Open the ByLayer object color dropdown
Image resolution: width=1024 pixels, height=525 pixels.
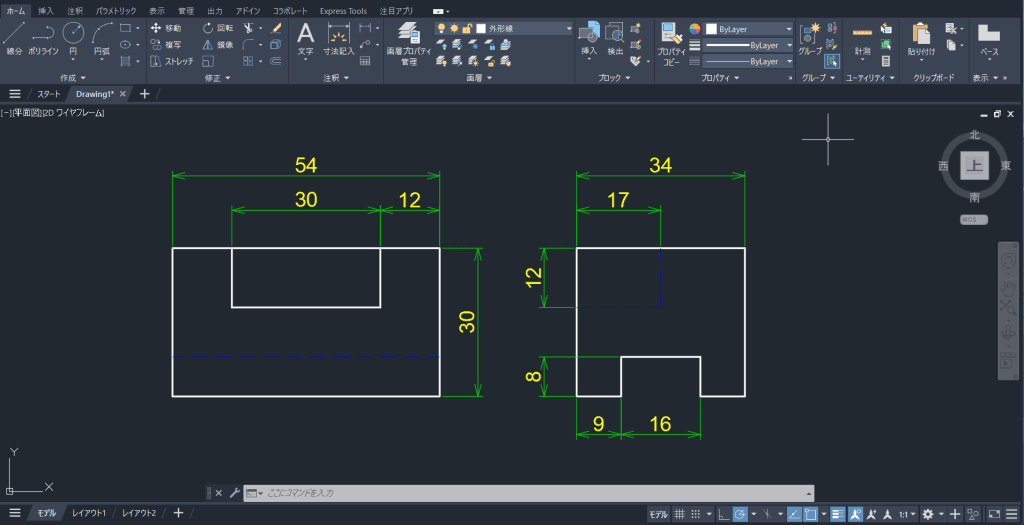coord(749,29)
